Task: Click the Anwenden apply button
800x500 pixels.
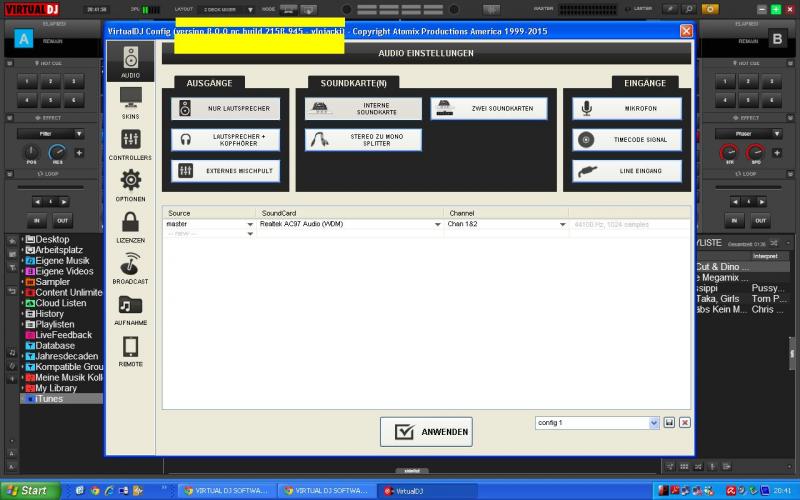Action: (x=426, y=432)
